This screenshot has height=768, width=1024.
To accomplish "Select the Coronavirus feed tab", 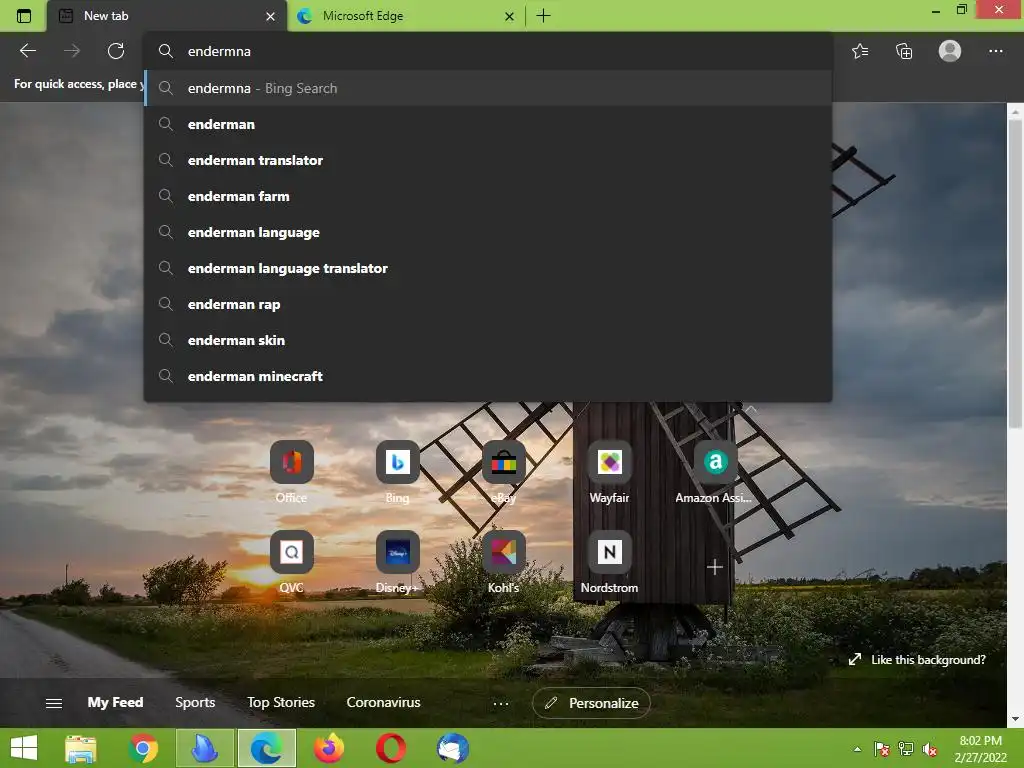I will tap(383, 702).
